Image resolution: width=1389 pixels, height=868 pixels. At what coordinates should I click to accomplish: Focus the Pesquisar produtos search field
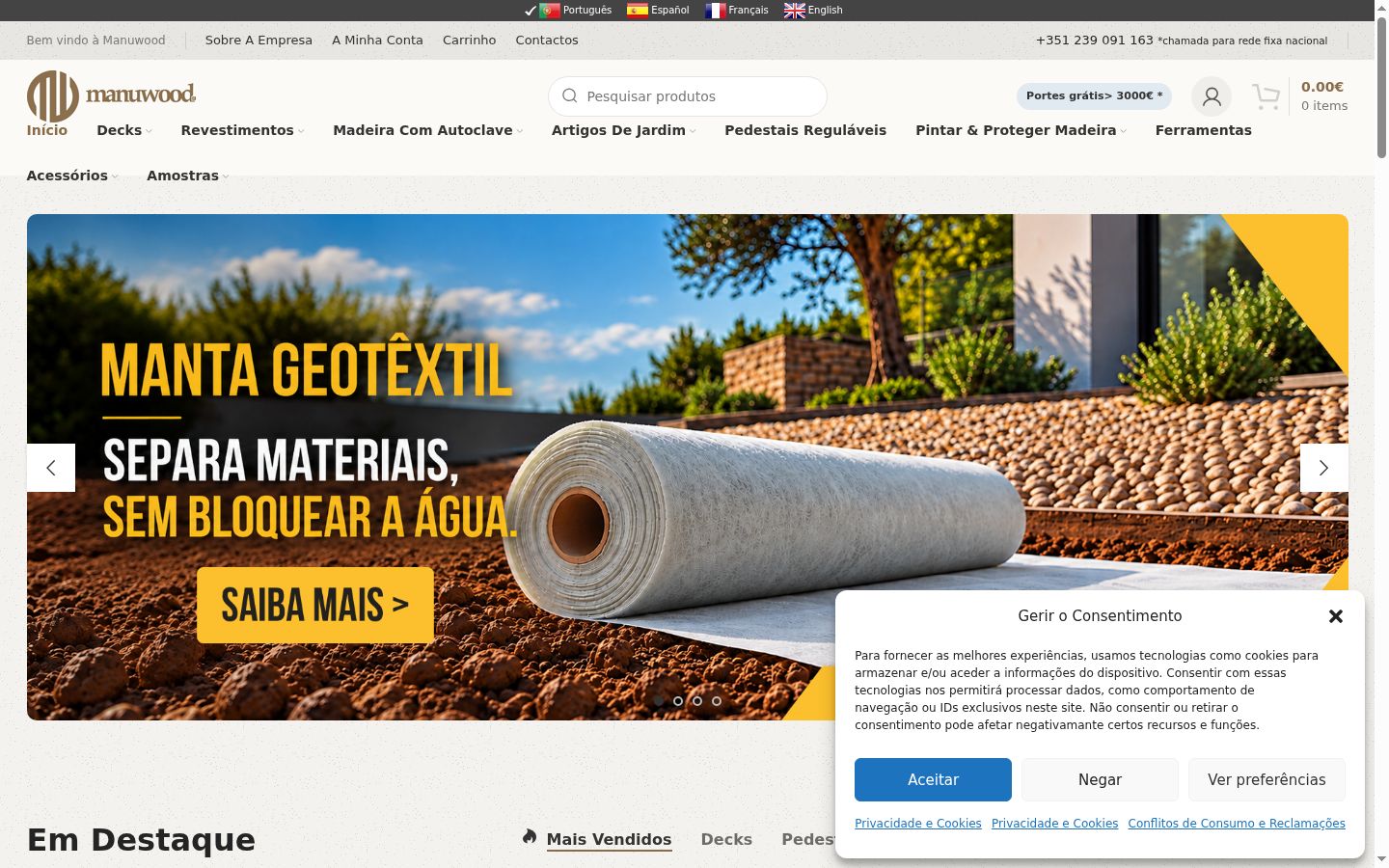[x=688, y=96]
